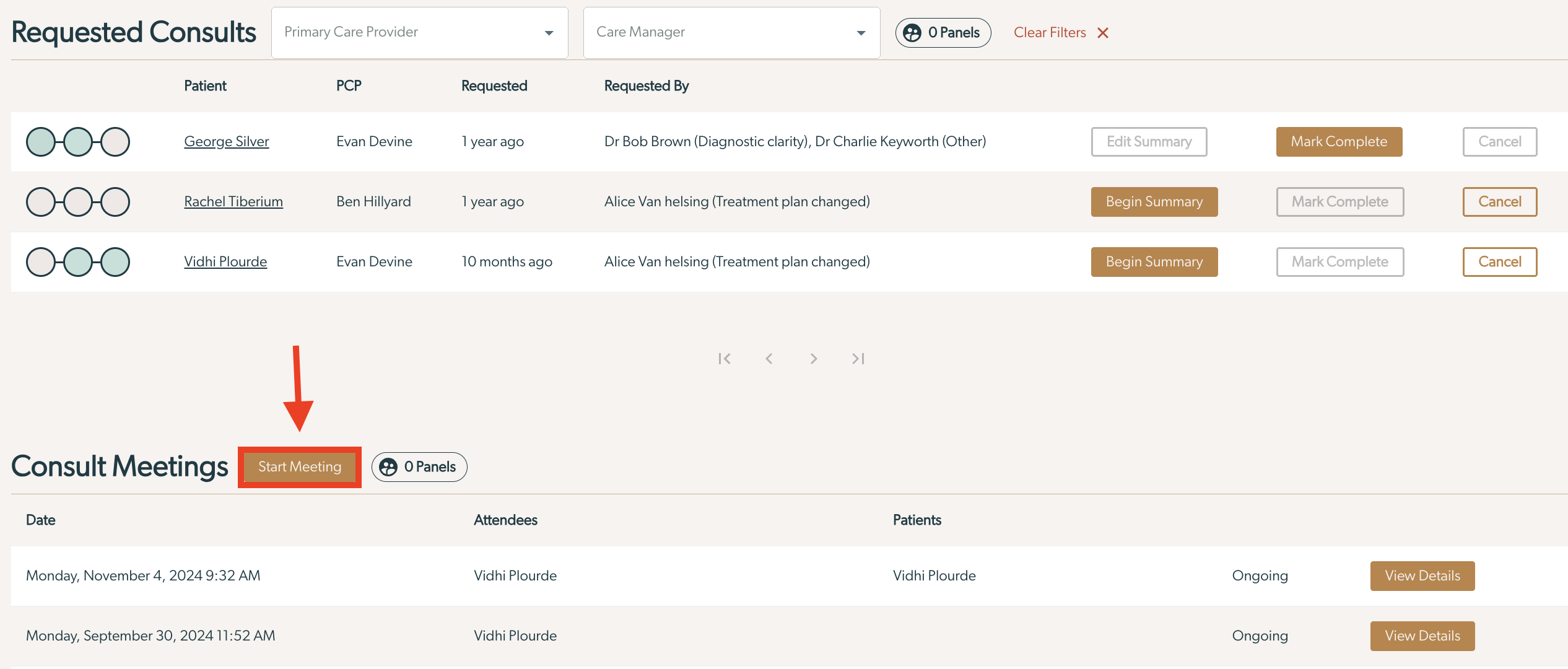Click third status circle in Vidhi Plourde row
Screen dimensions: 1568x669
(115, 262)
